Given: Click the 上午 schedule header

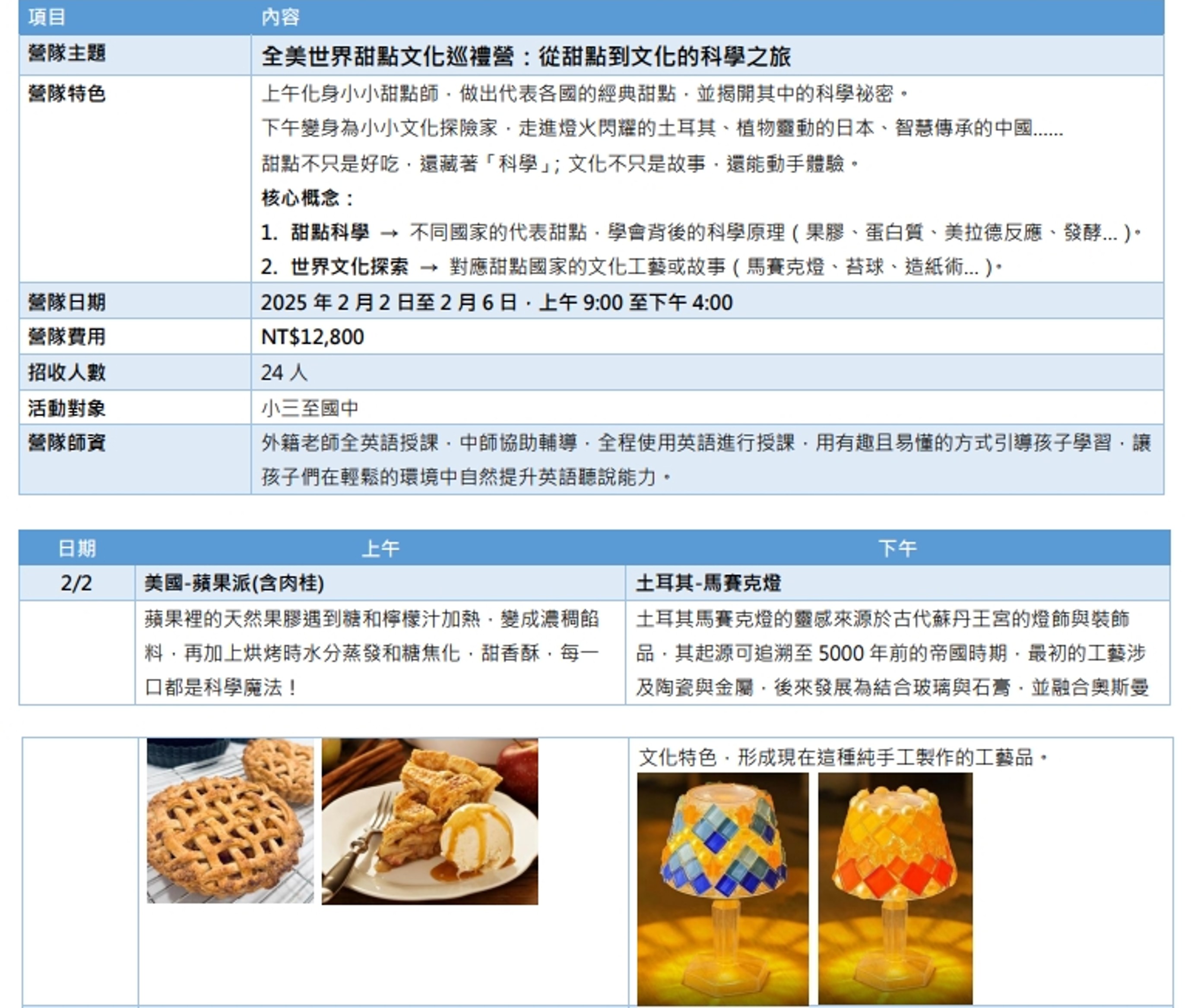Looking at the screenshot, I should click(380, 549).
